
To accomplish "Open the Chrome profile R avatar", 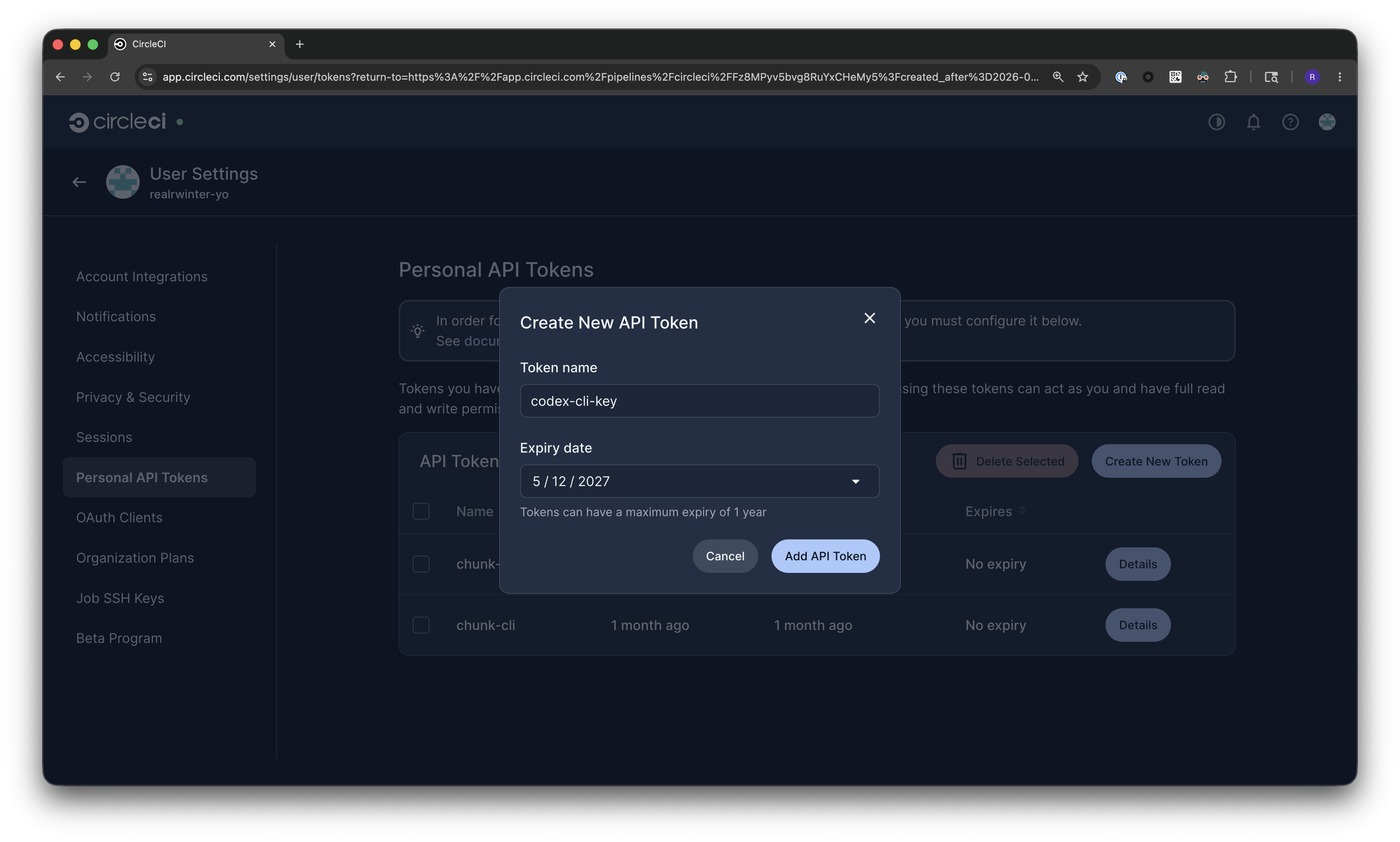I will (x=1312, y=77).
